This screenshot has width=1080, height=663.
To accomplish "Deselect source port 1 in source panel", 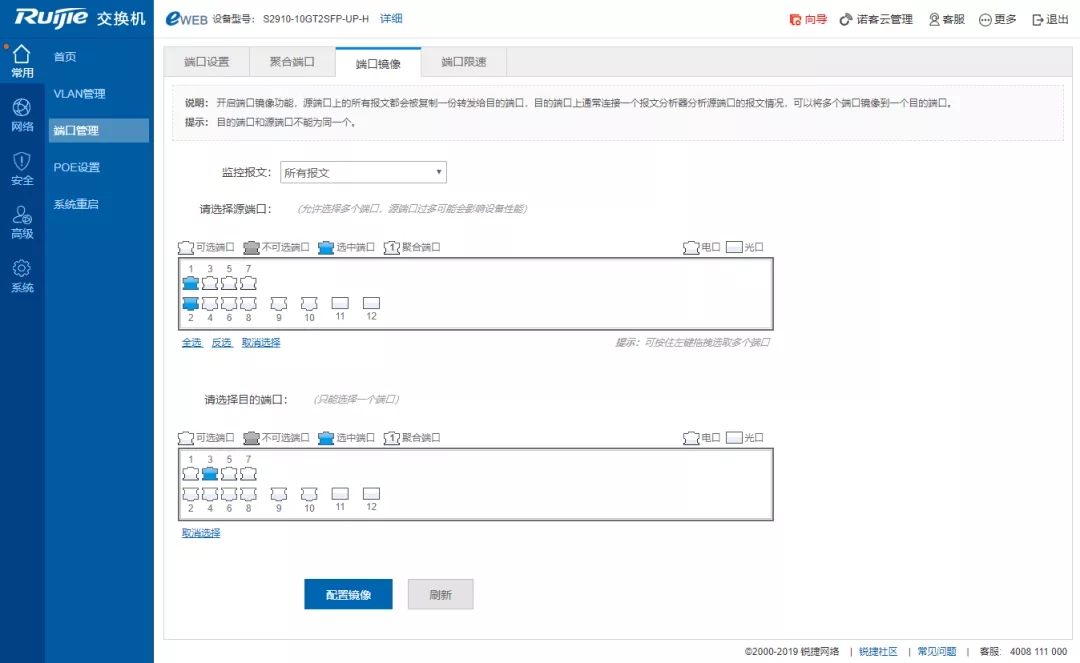I will pyautogui.click(x=190, y=283).
